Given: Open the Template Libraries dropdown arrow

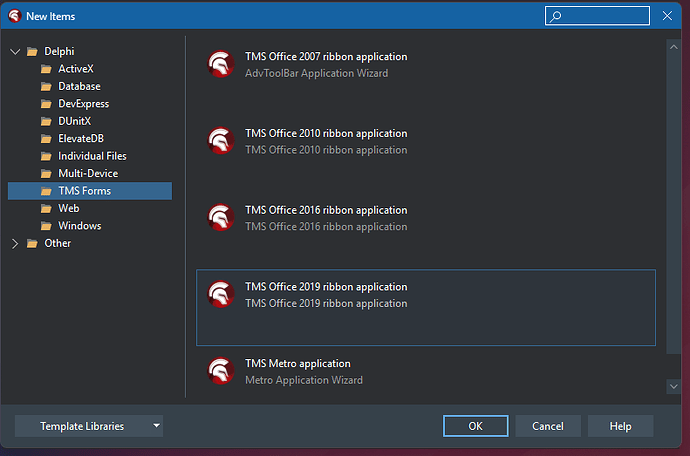Looking at the screenshot, I should tap(156, 426).
